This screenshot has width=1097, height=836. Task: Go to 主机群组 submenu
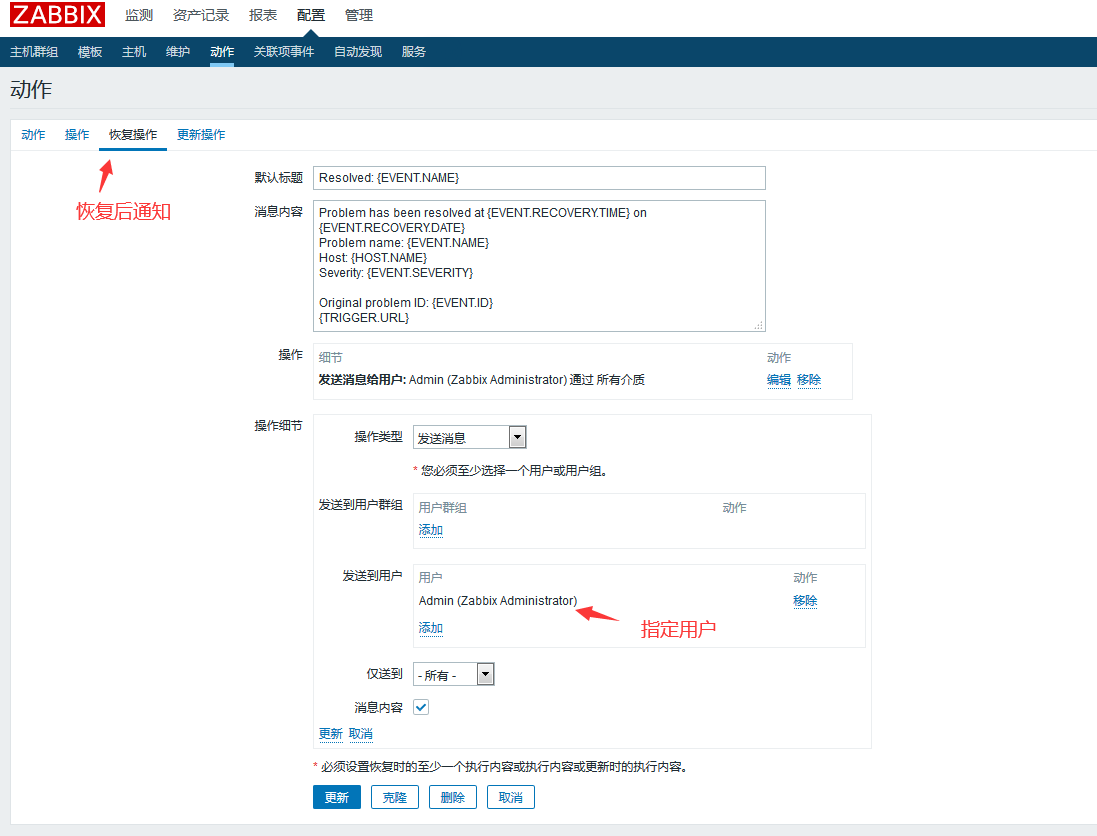pyautogui.click(x=34, y=52)
